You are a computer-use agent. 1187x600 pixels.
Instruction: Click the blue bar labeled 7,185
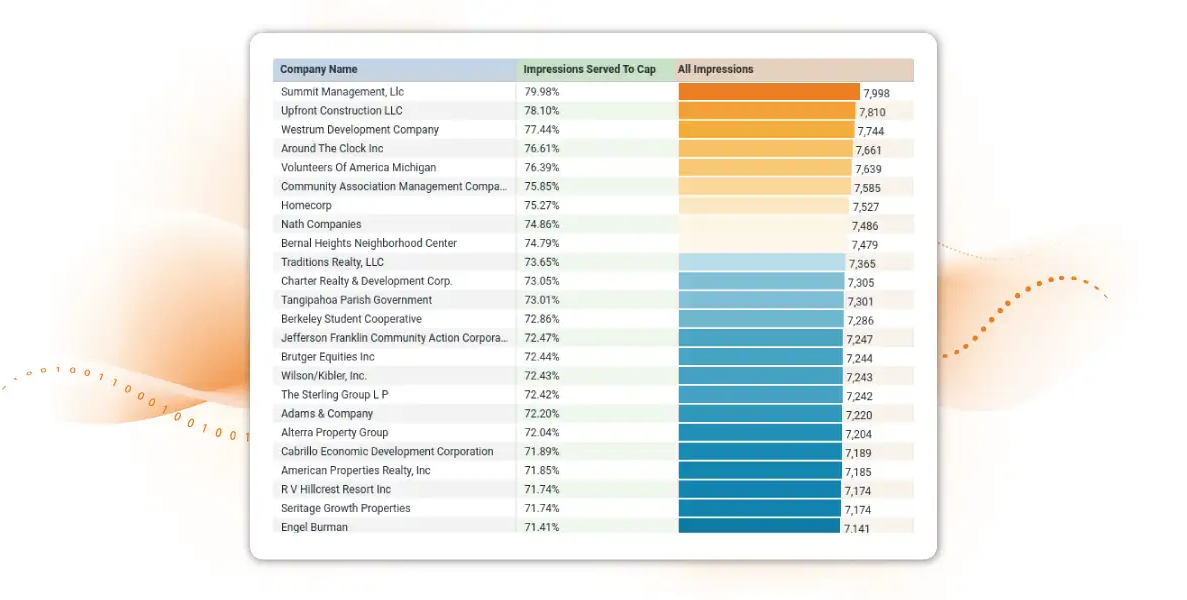[760, 470]
